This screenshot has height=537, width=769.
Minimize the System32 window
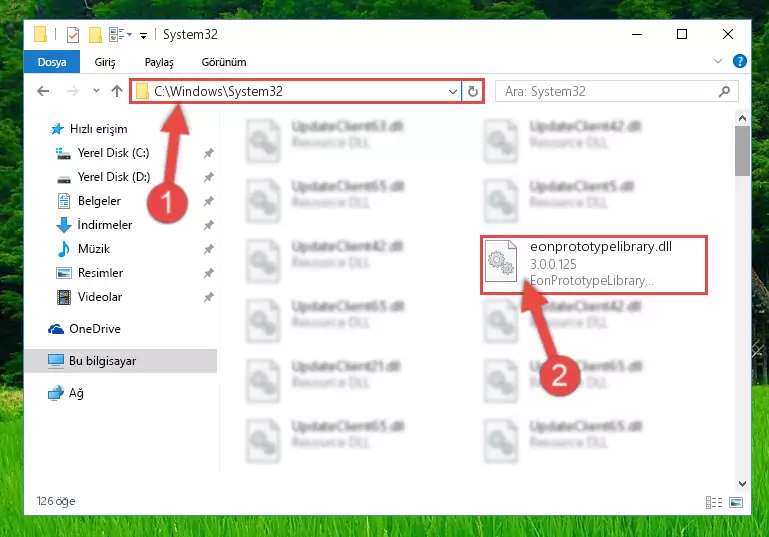point(637,34)
